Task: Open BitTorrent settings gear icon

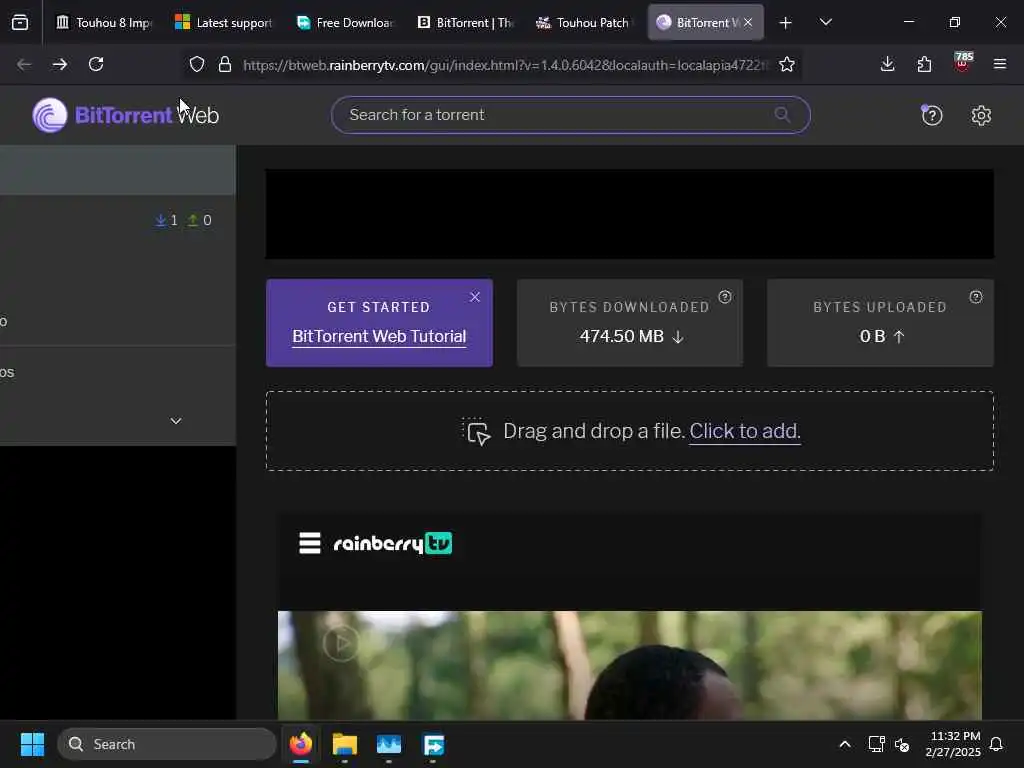Action: pos(981,116)
